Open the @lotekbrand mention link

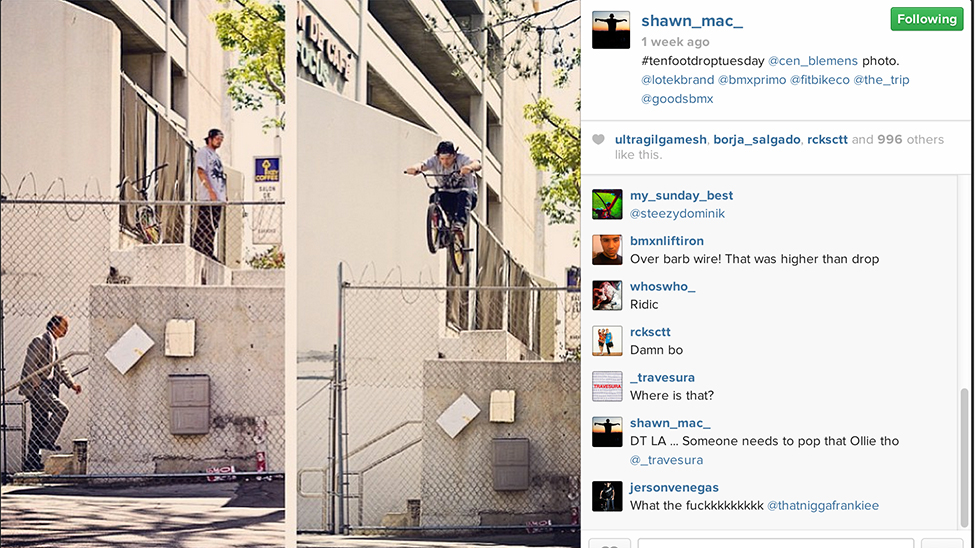click(x=677, y=80)
